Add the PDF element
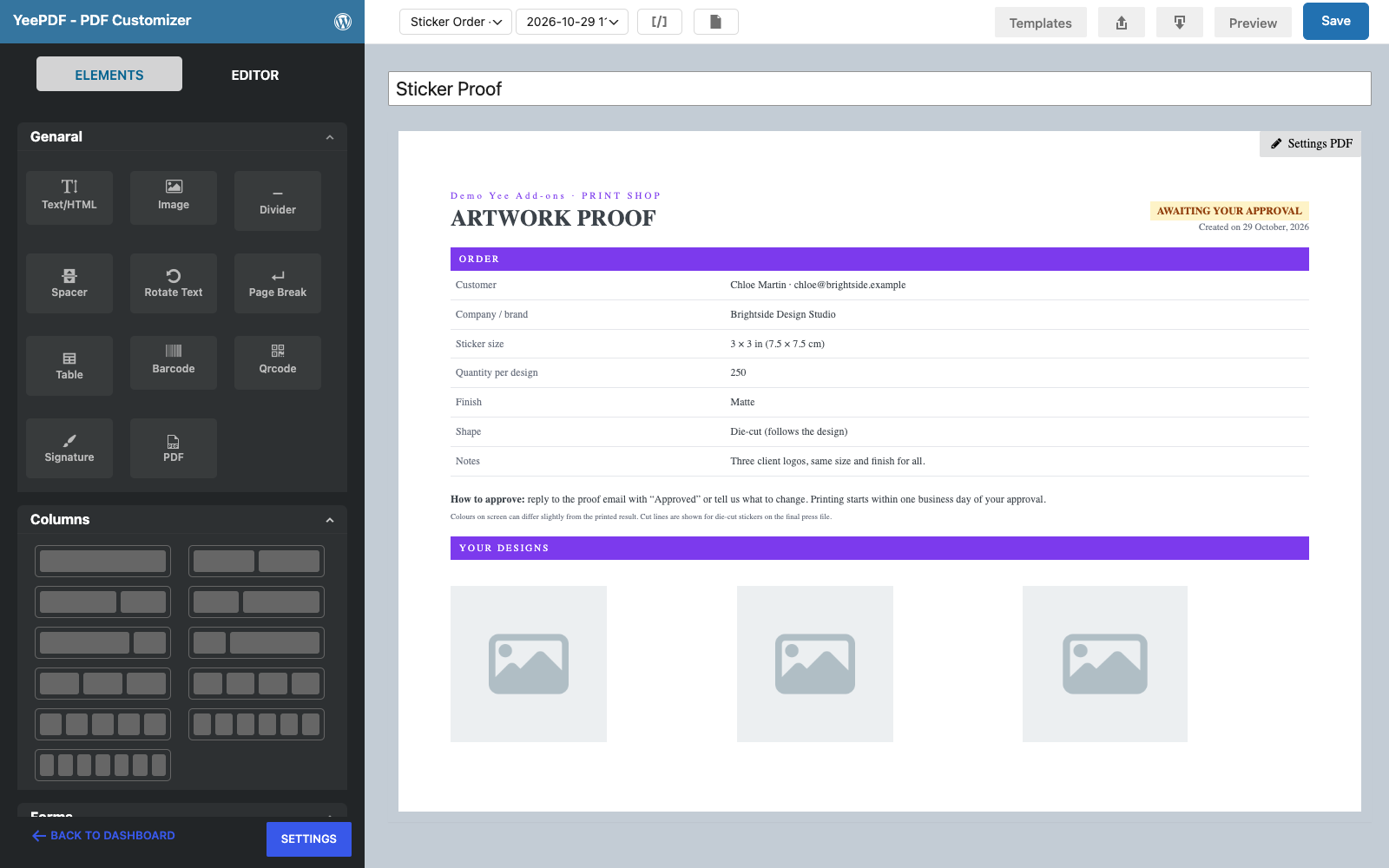The height and width of the screenshot is (868, 1389). click(174, 448)
